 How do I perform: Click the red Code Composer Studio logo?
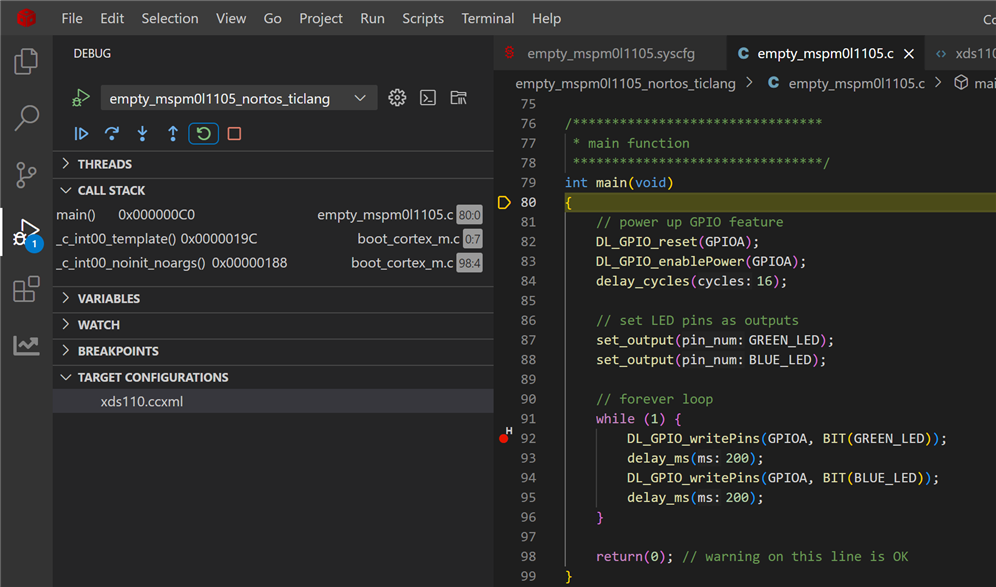click(26, 18)
